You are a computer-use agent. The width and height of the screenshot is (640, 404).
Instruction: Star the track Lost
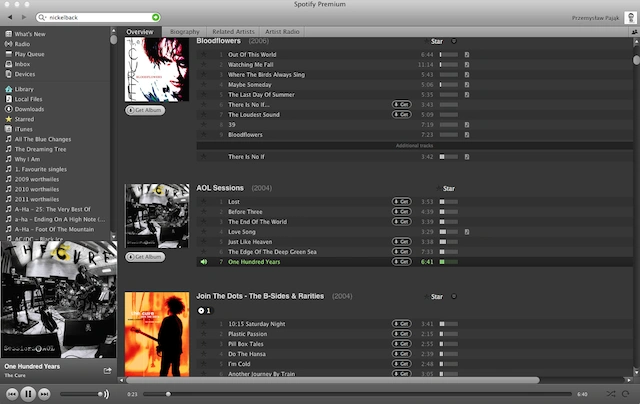point(203,202)
